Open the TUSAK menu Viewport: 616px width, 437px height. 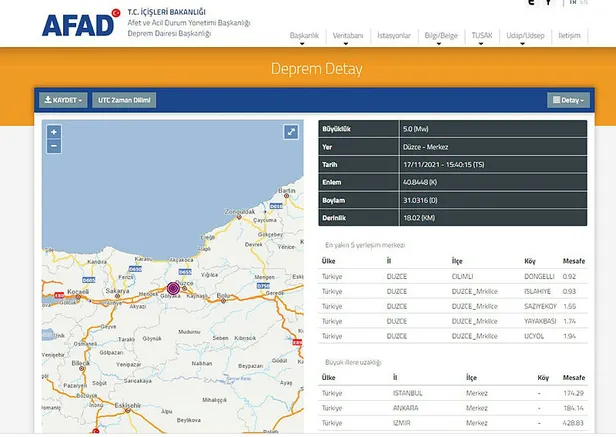click(483, 35)
